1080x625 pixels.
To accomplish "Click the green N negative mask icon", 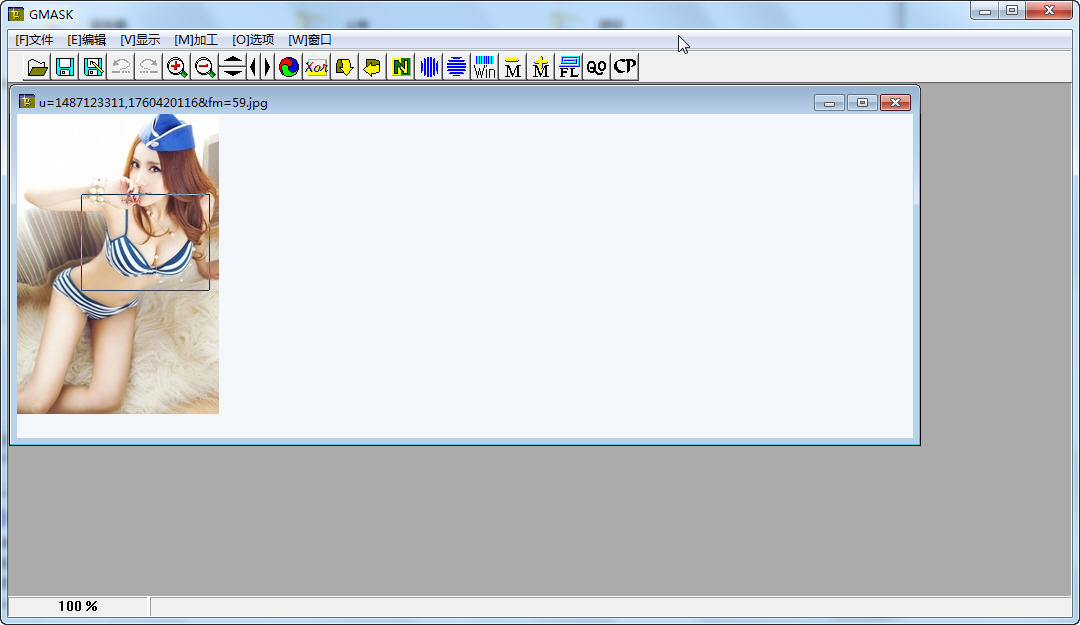I will (x=401, y=67).
